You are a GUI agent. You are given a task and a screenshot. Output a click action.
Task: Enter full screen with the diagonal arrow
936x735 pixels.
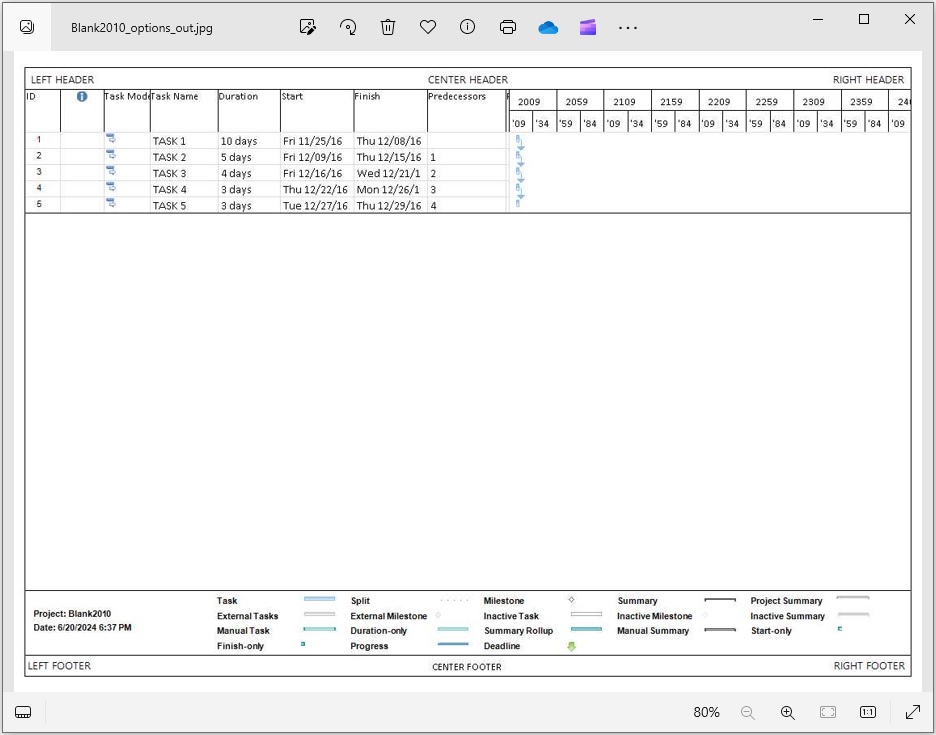pos(912,712)
